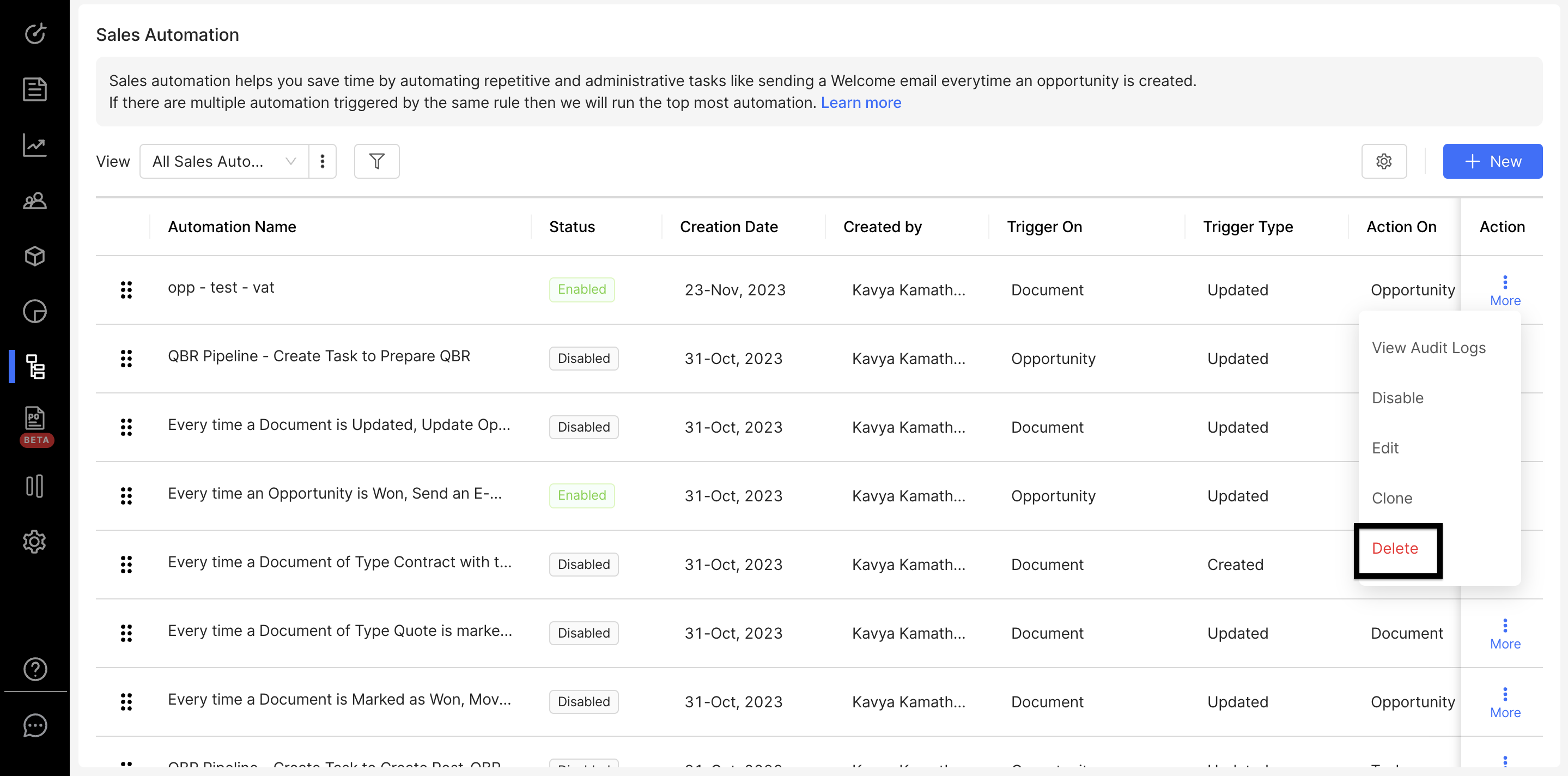Viewport: 1568px width, 776px height.
Task: Click Enabled status badge of first automation
Action: (581, 290)
